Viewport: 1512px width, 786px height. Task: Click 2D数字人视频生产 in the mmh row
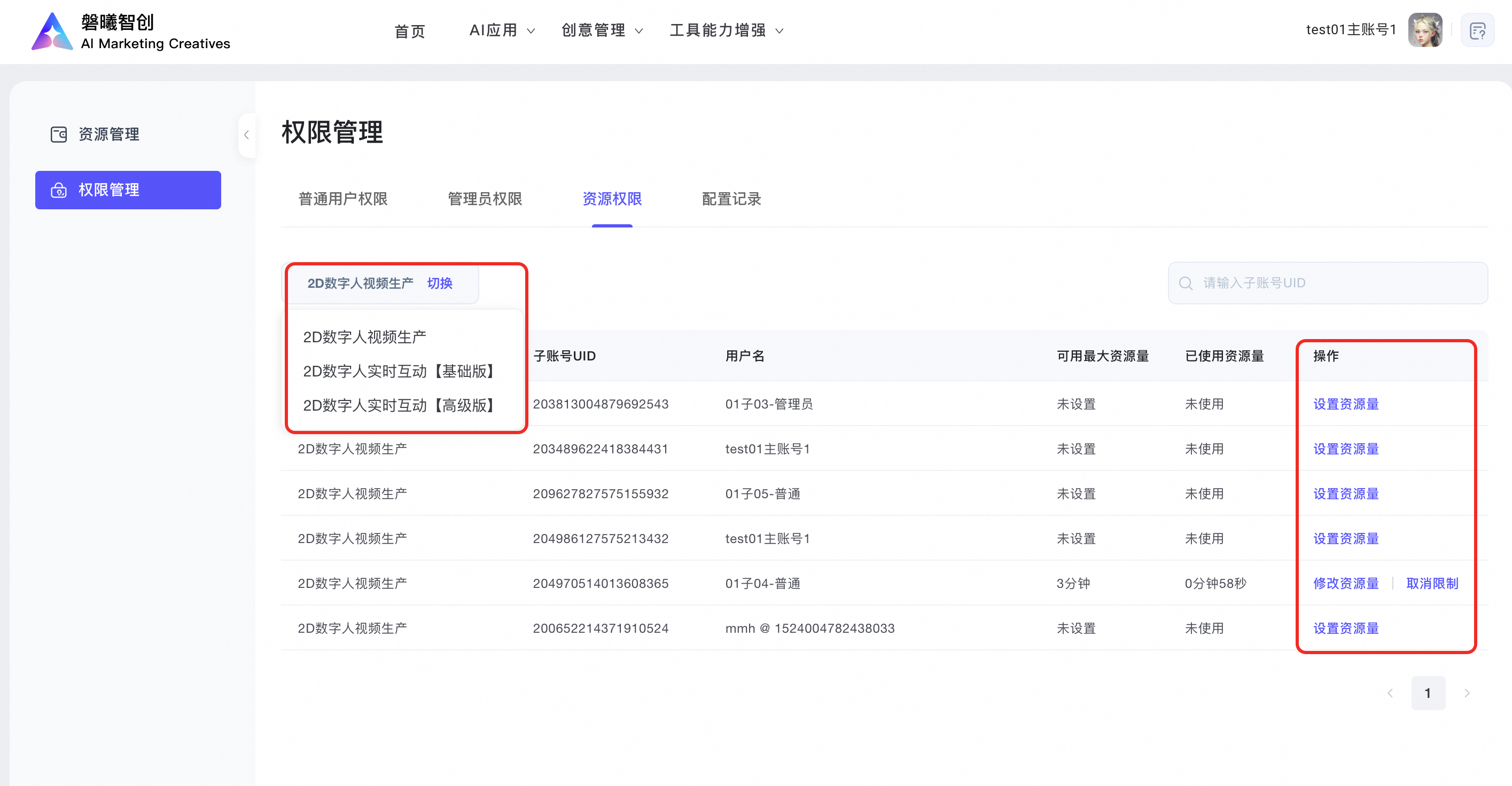(352, 628)
